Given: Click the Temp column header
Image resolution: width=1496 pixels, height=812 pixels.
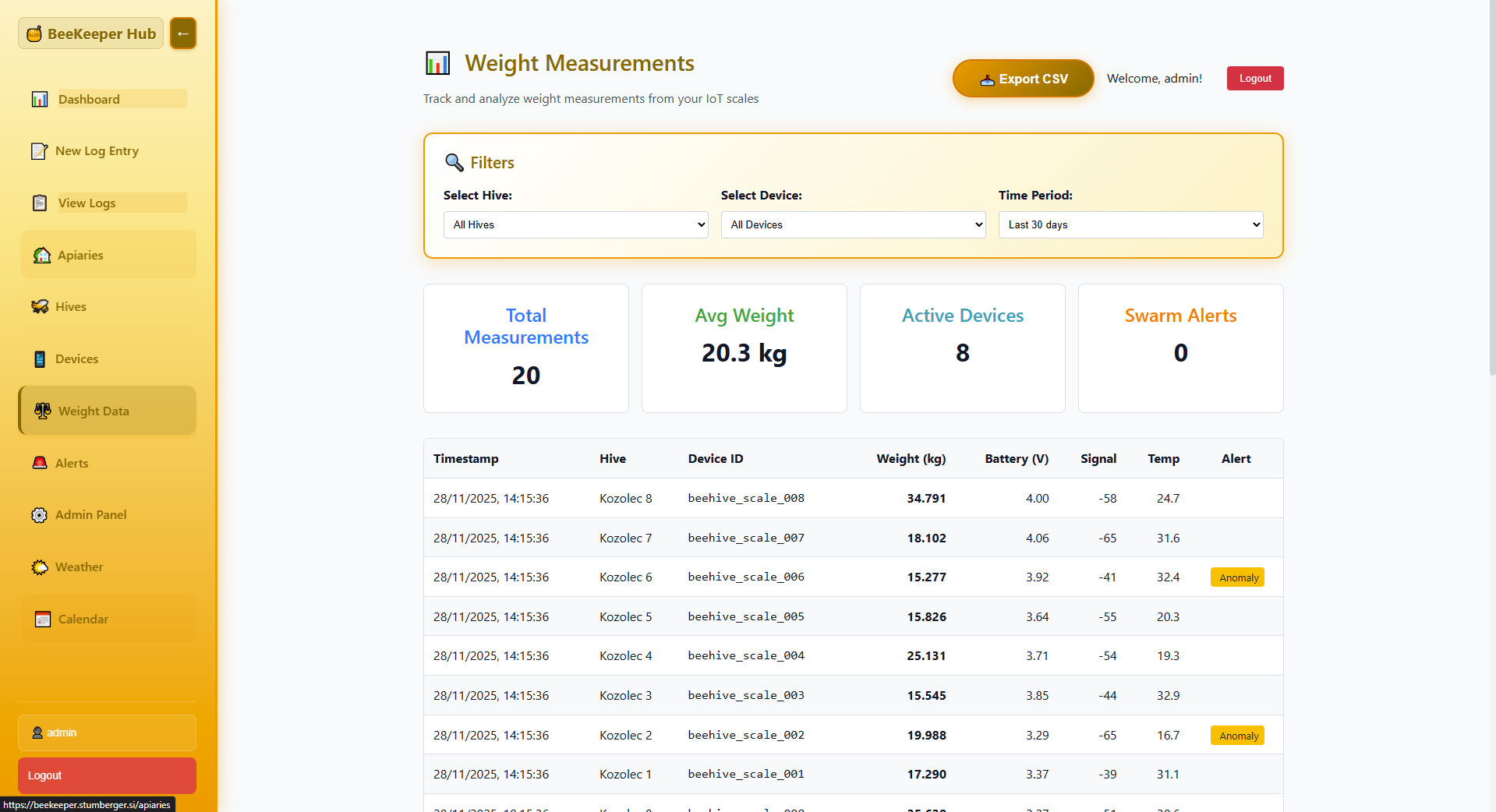Looking at the screenshot, I should (1163, 459).
